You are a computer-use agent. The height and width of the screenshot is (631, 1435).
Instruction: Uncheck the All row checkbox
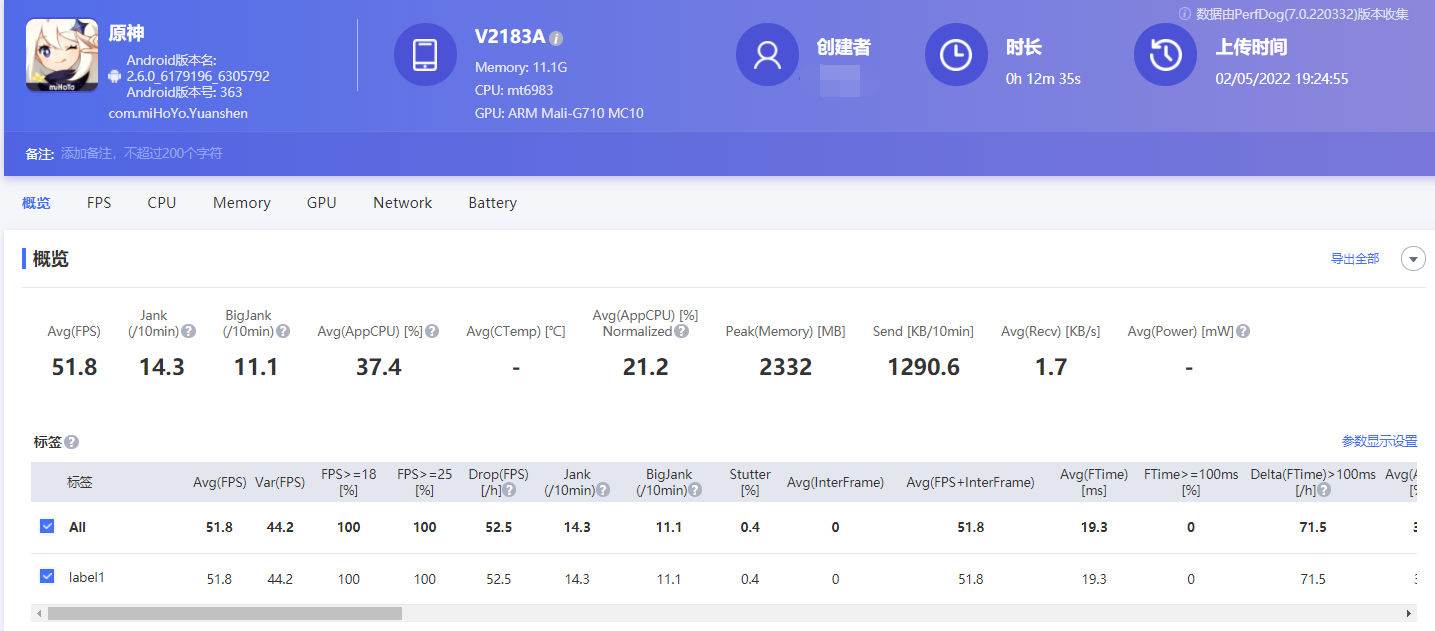pyautogui.click(x=47, y=526)
